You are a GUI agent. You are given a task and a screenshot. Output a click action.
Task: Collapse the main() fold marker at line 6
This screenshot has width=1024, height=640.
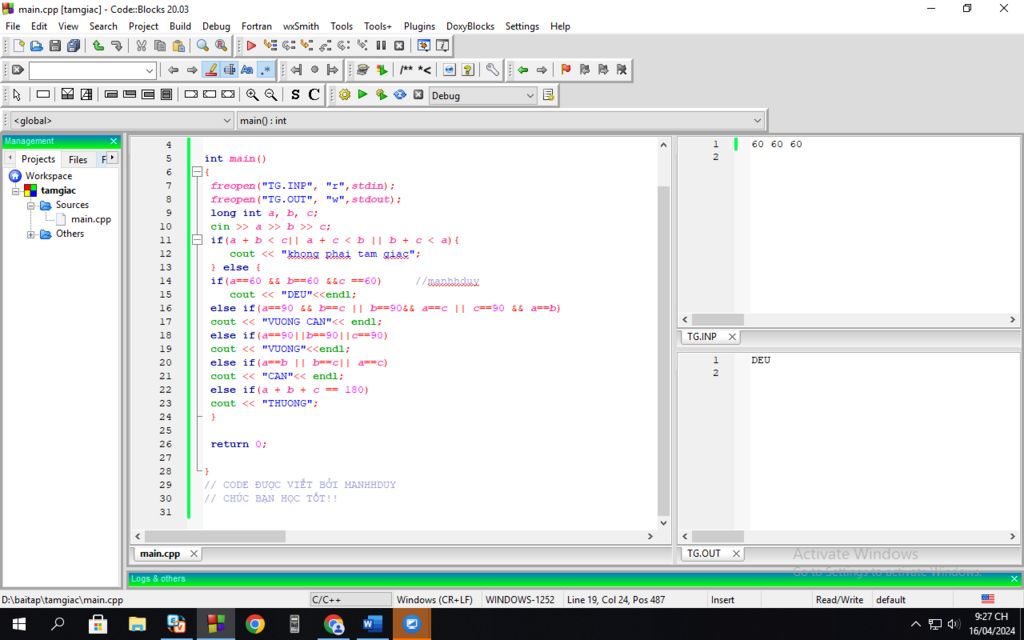[197, 172]
